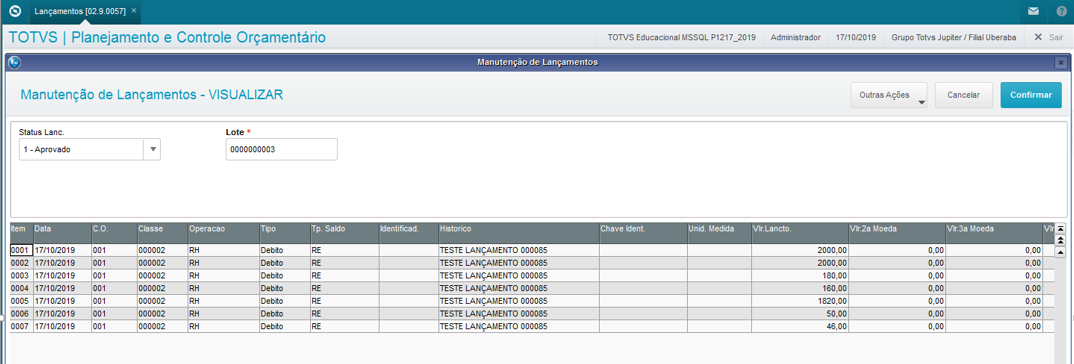Click the Administrador user label
This screenshot has height=364, width=1074.
click(x=795, y=37)
